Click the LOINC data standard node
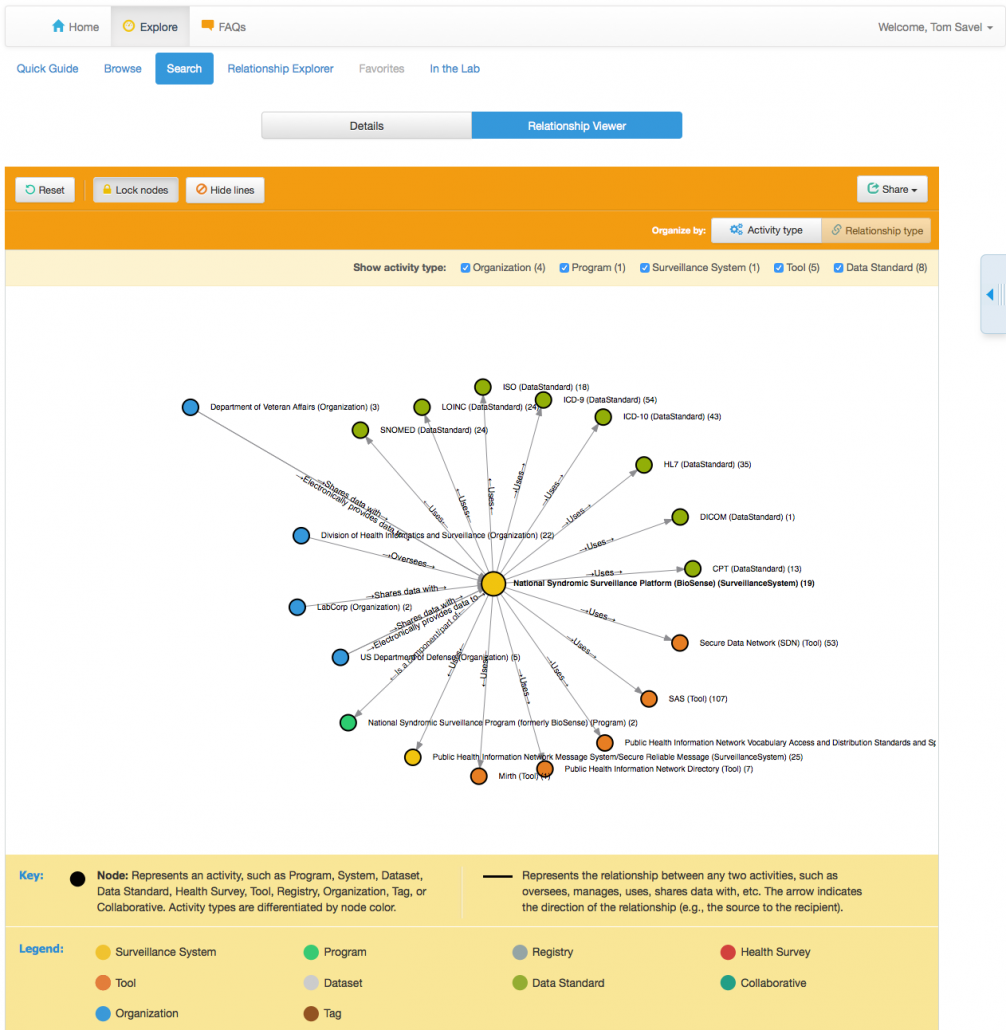Viewport: 1006px width, 1030px height. click(x=422, y=407)
